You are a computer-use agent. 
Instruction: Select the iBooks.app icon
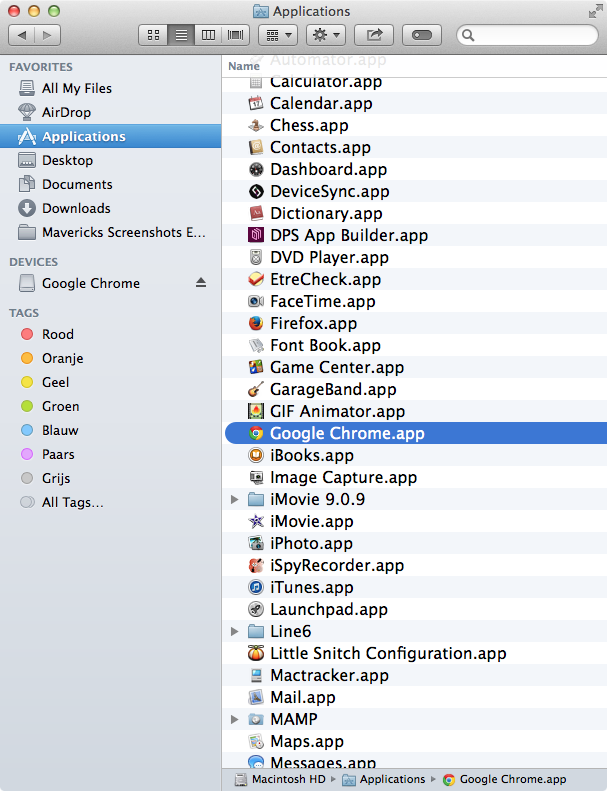pyautogui.click(x=256, y=456)
